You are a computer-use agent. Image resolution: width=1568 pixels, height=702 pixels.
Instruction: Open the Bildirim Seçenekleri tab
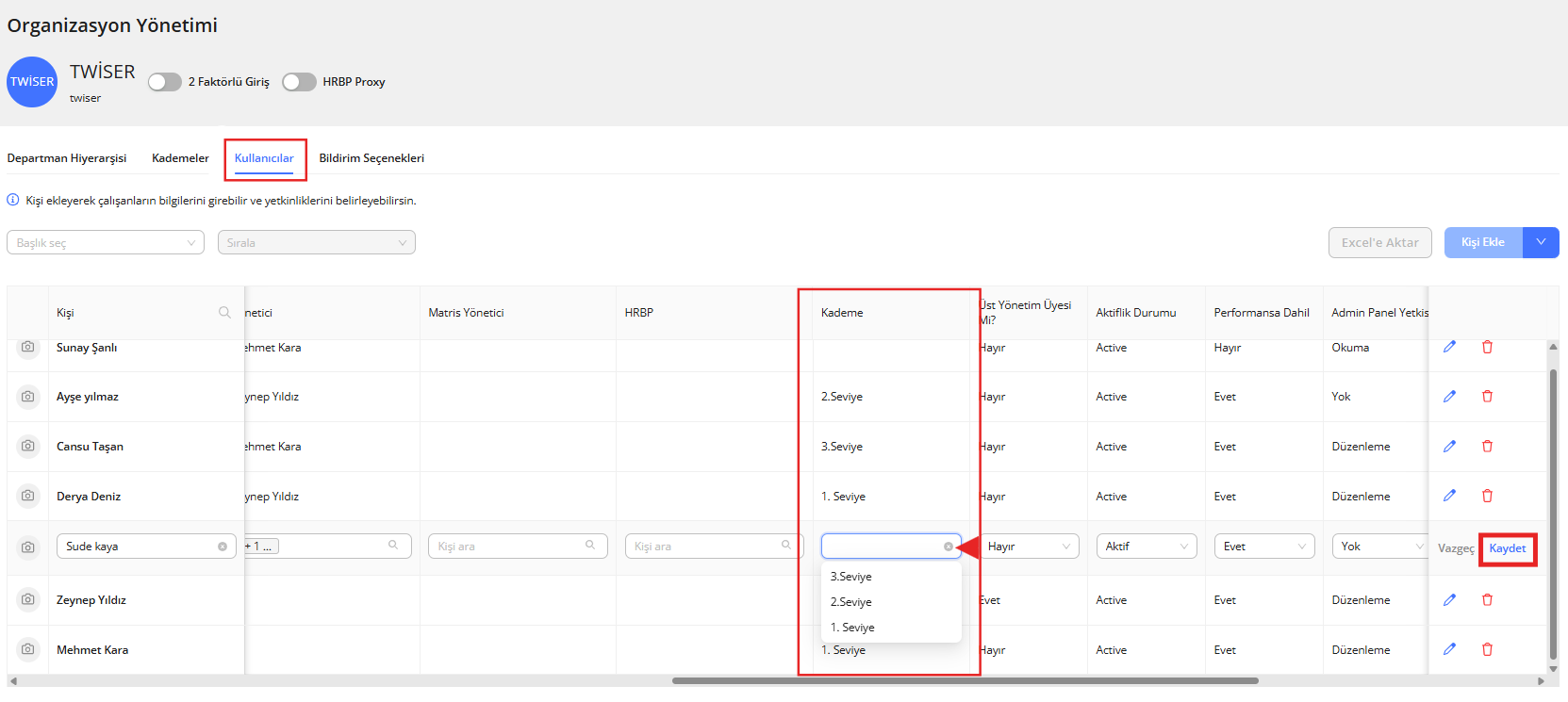(x=371, y=158)
